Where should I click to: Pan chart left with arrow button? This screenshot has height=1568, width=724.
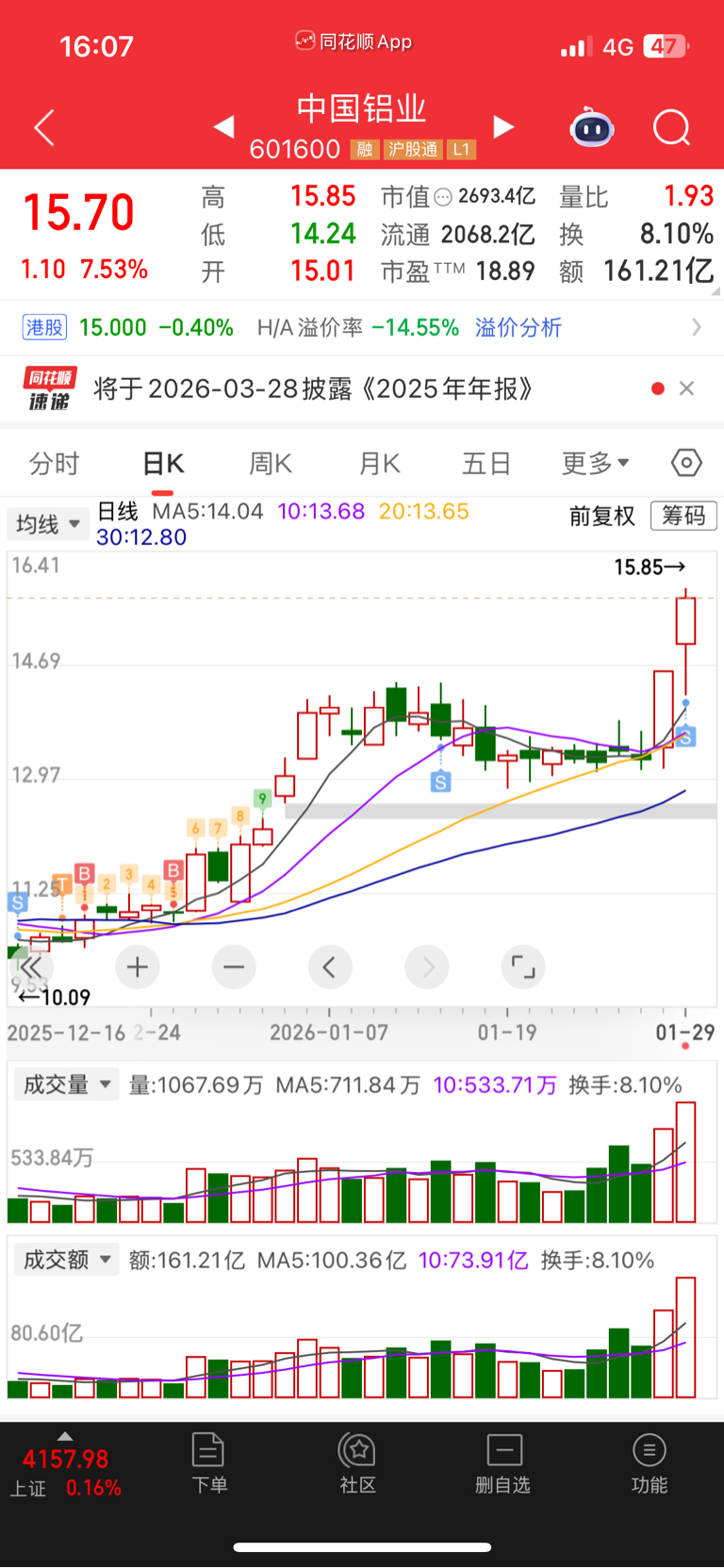330,966
